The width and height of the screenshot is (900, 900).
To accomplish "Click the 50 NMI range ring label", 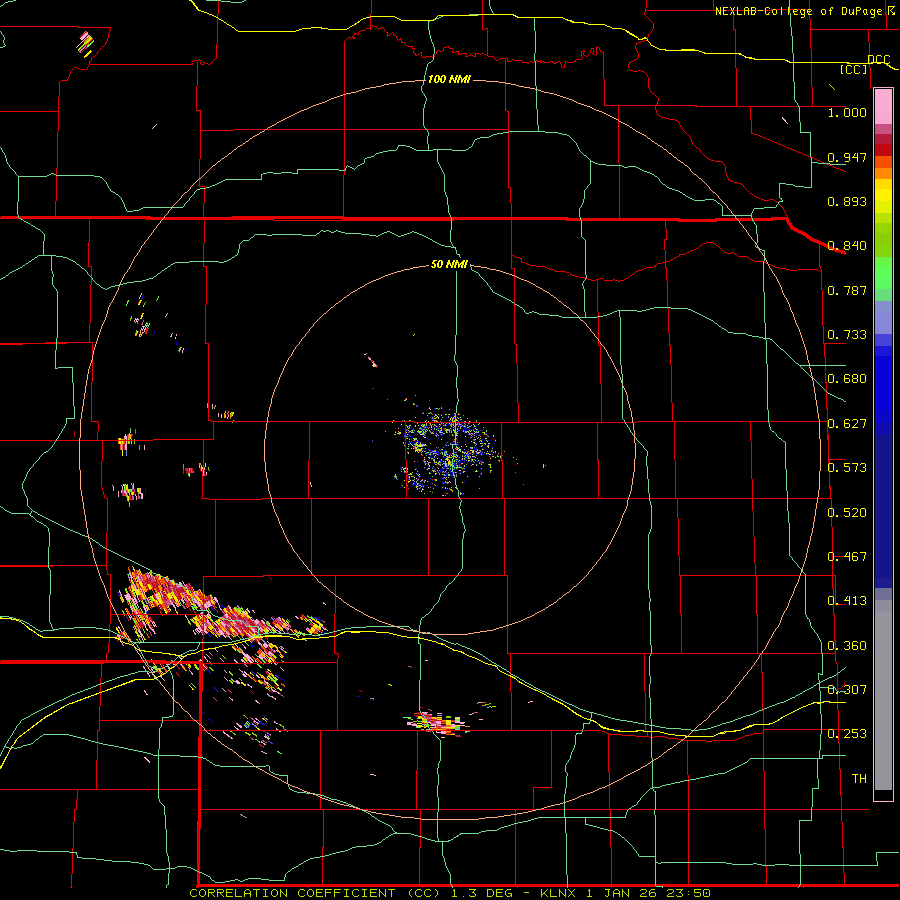I will (449, 264).
